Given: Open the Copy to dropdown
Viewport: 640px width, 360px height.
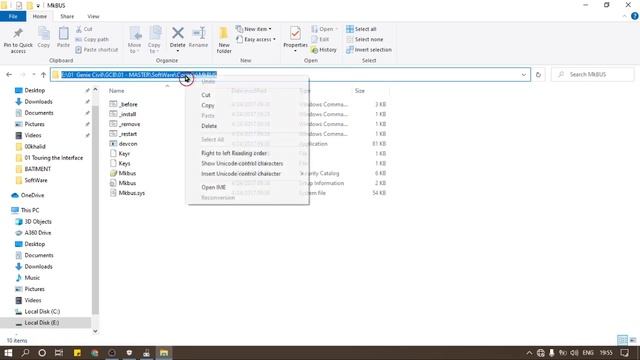Looking at the screenshot, I should (154, 40).
